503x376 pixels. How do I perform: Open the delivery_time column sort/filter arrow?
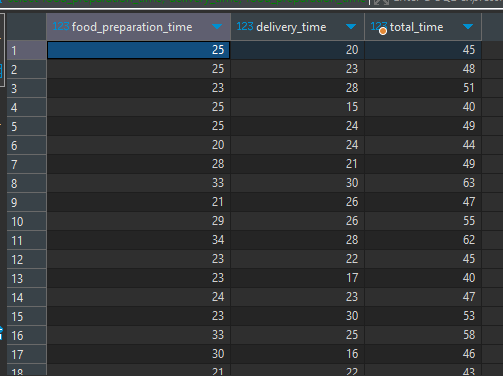pyautogui.click(x=351, y=27)
